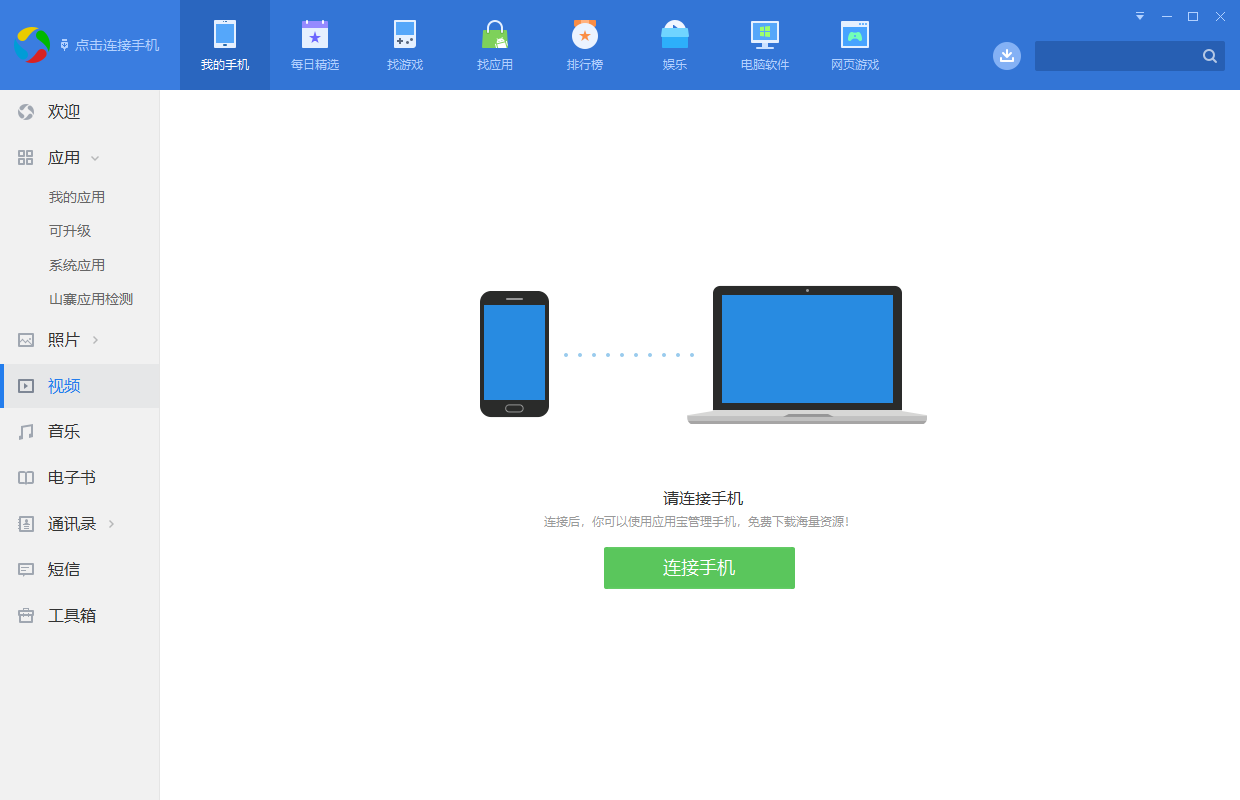Open the 电子书 sidebar label
The image size is (1240, 800).
tap(72, 478)
